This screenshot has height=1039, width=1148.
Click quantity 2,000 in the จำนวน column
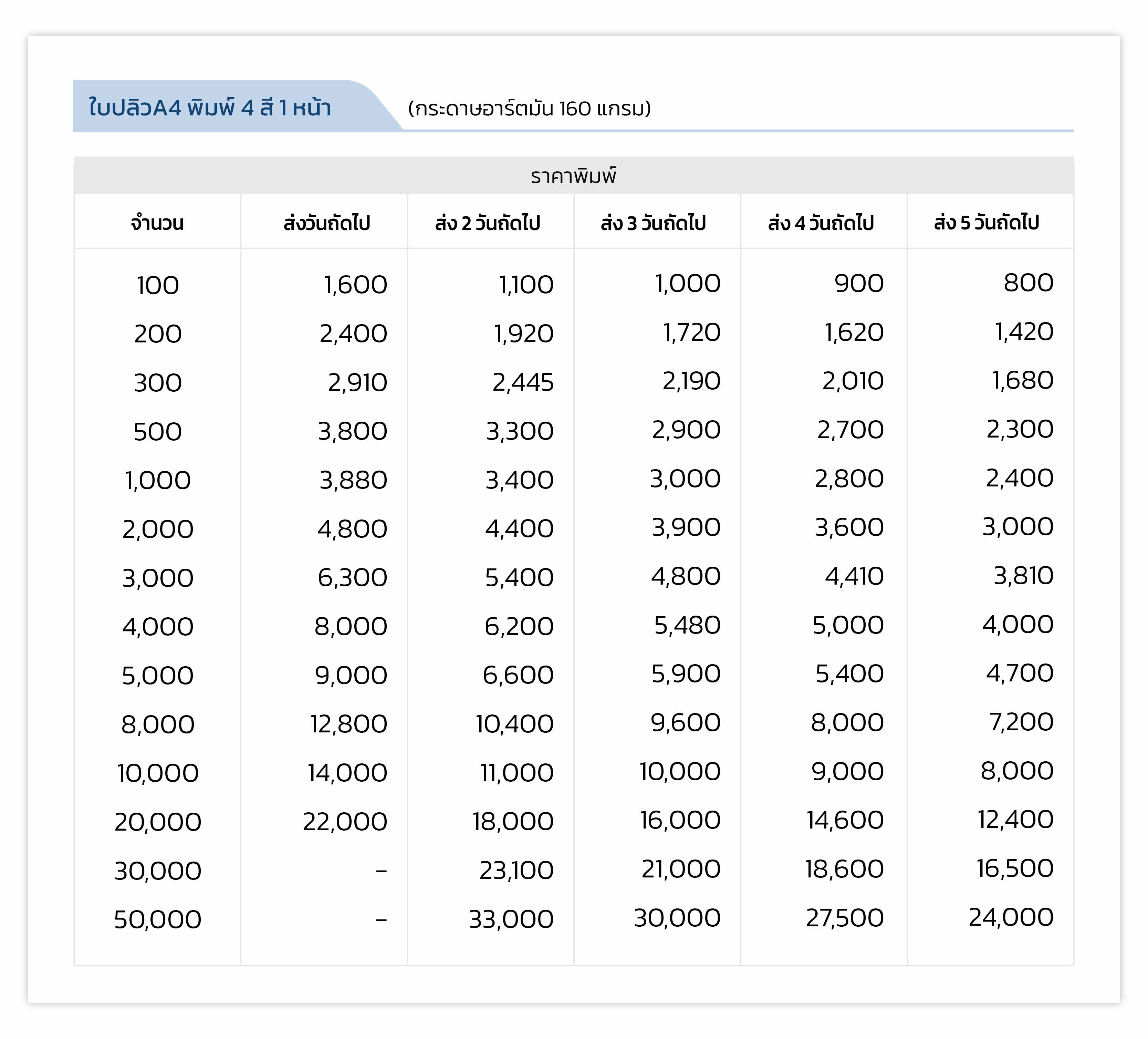click(x=158, y=529)
